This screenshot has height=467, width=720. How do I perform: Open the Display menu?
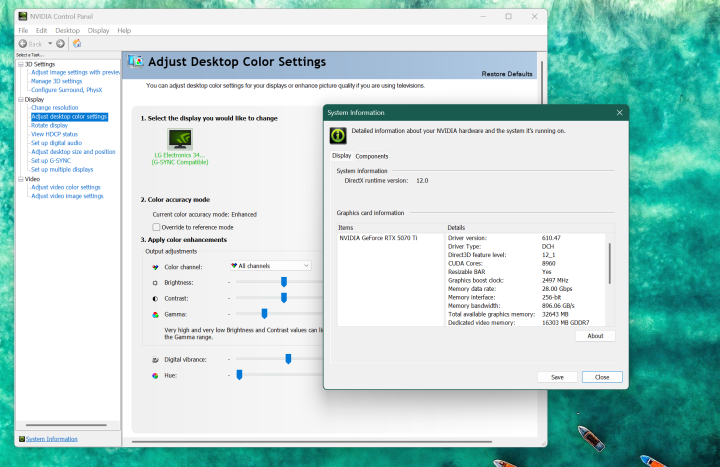pyautogui.click(x=98, y=30)
